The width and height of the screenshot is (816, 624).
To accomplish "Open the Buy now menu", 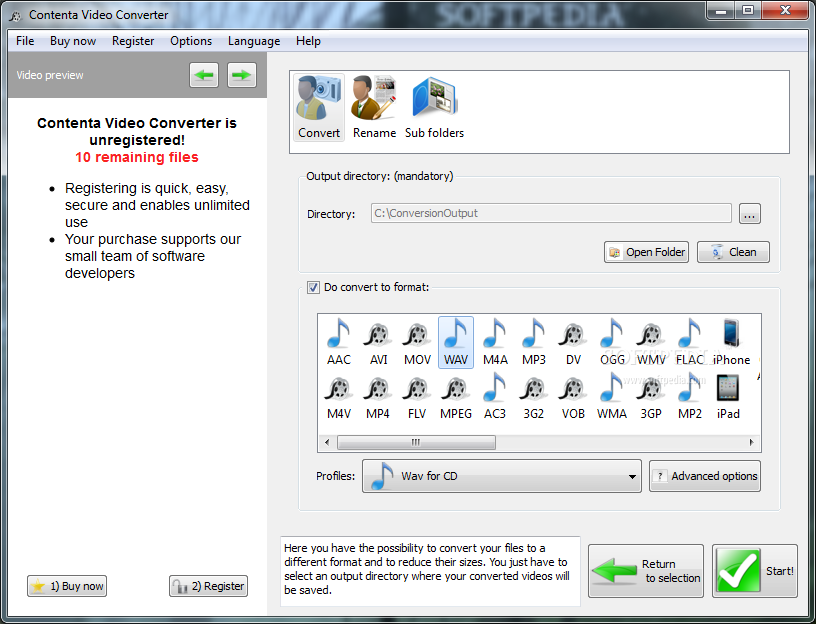I will point(73,41).
